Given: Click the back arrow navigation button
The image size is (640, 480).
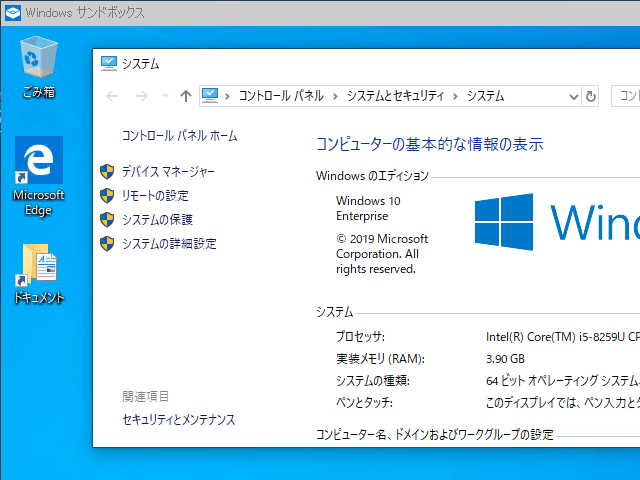Looking at the screenshot, I should click(x=112, y=96).
